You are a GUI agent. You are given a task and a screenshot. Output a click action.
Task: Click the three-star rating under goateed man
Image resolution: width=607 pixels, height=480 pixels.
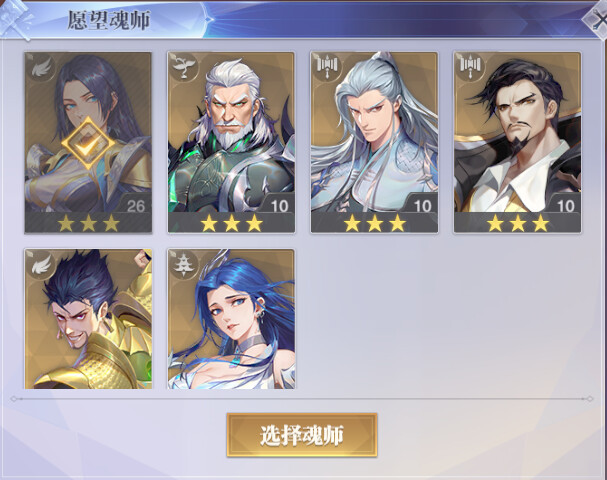tap(518, 223)
